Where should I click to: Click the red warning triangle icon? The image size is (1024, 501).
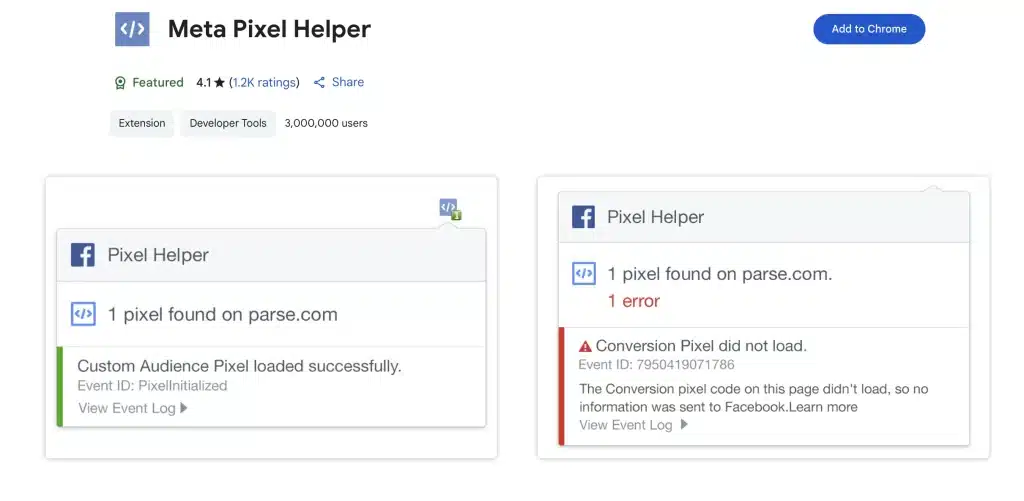[x=585, y=346]
